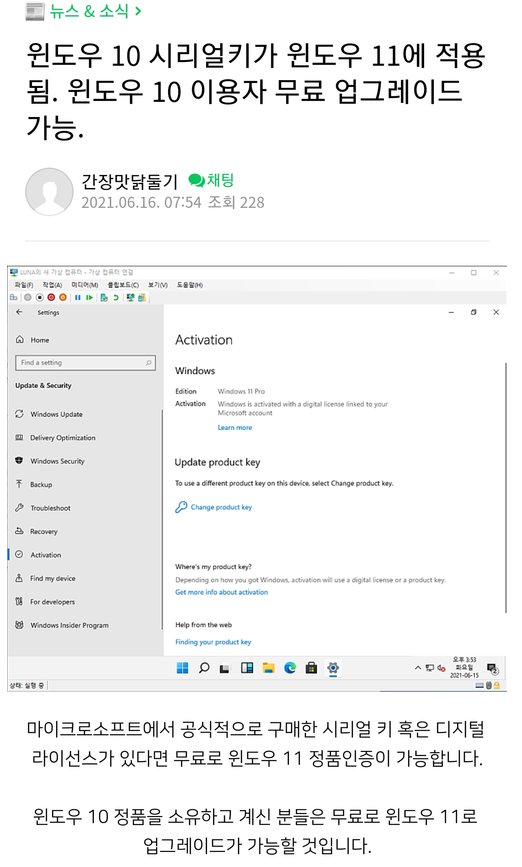
Task: Click the network icon in system tray
Action: 430,668
